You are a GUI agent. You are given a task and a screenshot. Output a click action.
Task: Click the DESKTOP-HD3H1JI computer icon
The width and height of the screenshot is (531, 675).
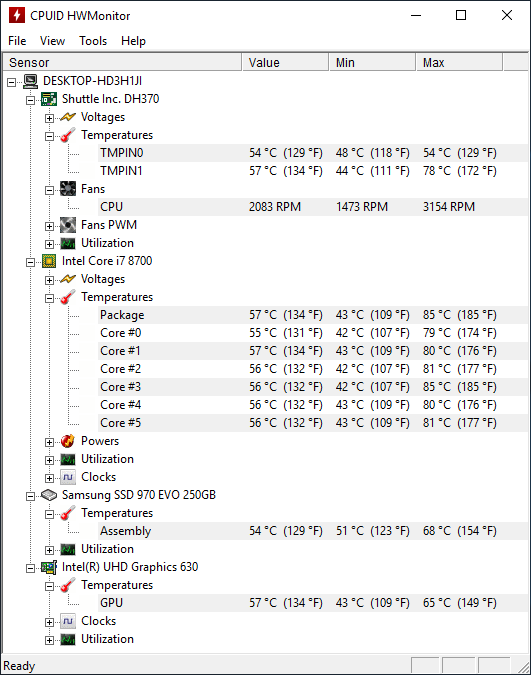tap(31, 81)
